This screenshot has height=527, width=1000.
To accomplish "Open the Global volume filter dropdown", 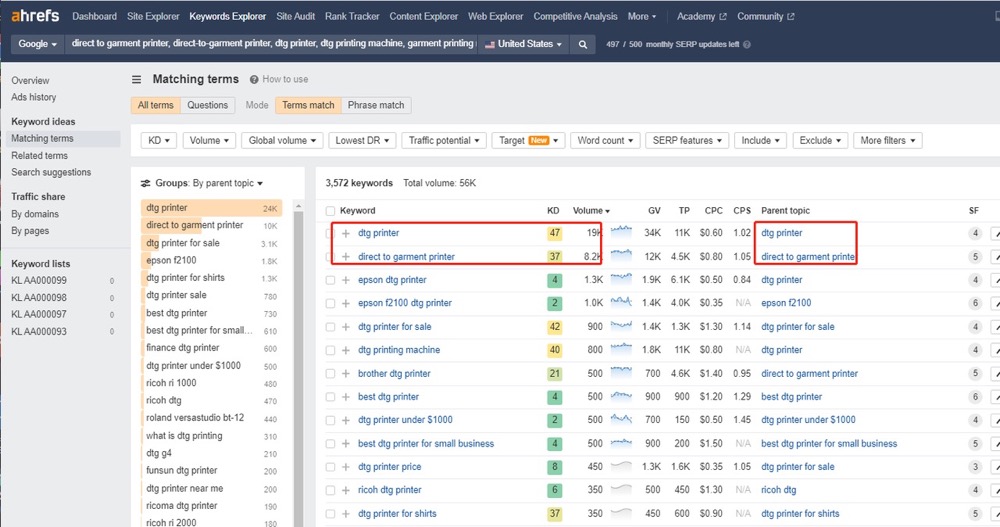I will click(x=282, y=140).
